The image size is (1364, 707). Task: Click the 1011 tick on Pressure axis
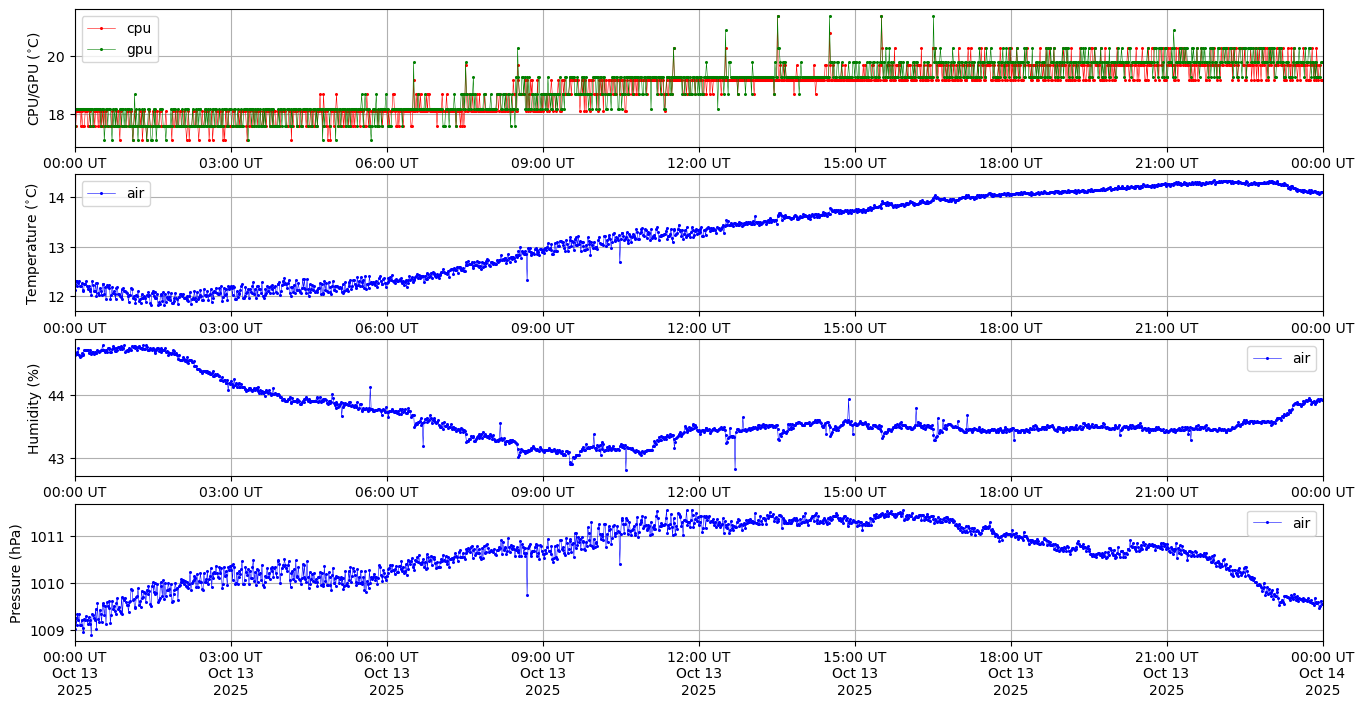[x=52, y=537]
